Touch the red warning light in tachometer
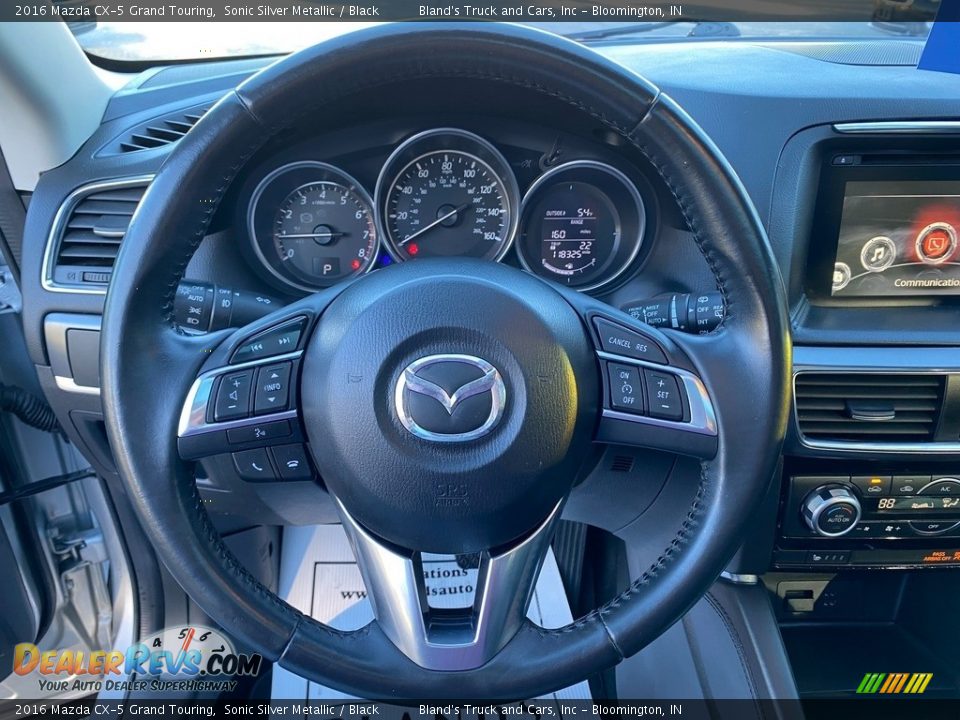 coord(355,264)
